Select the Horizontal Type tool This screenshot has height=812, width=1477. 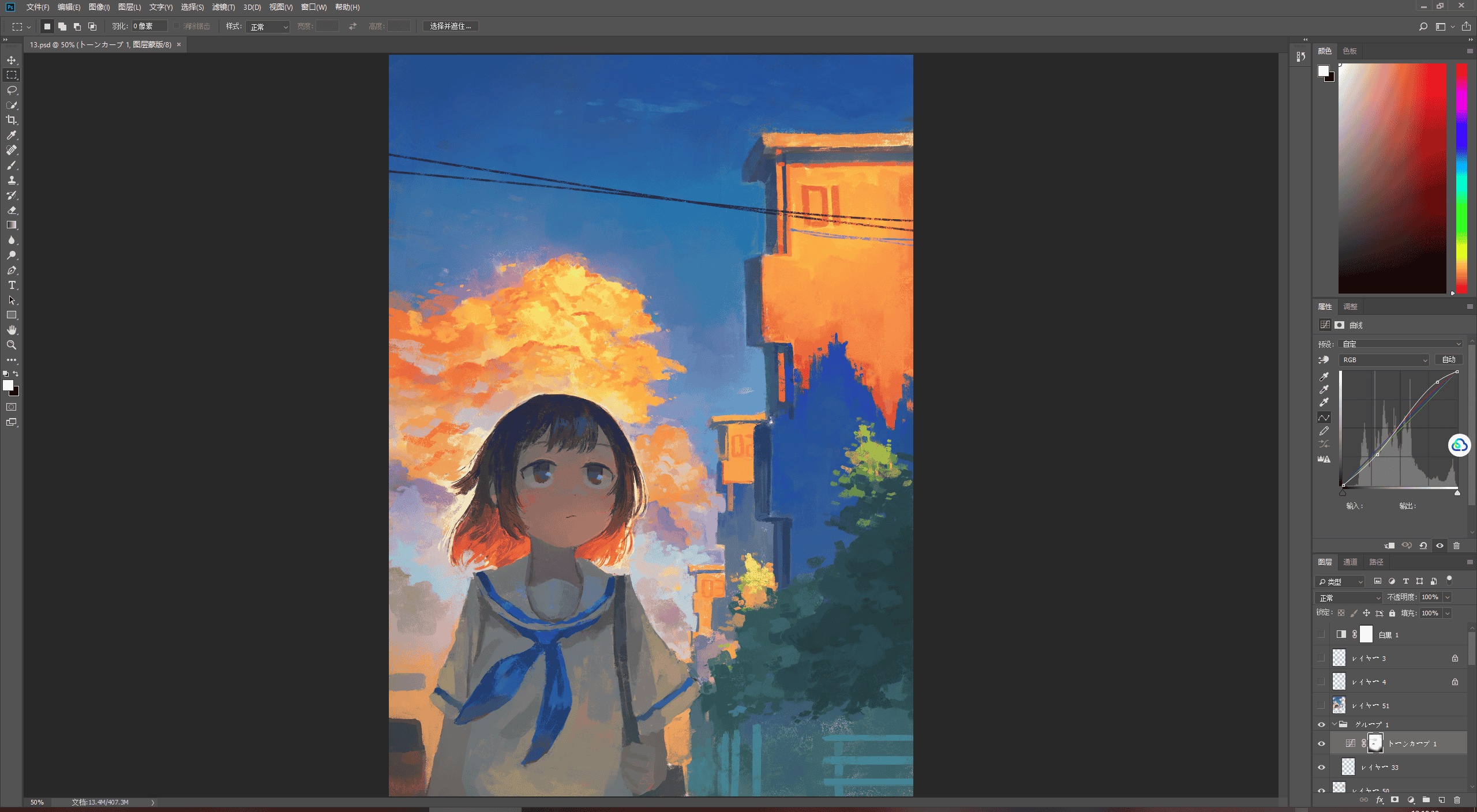12,285
